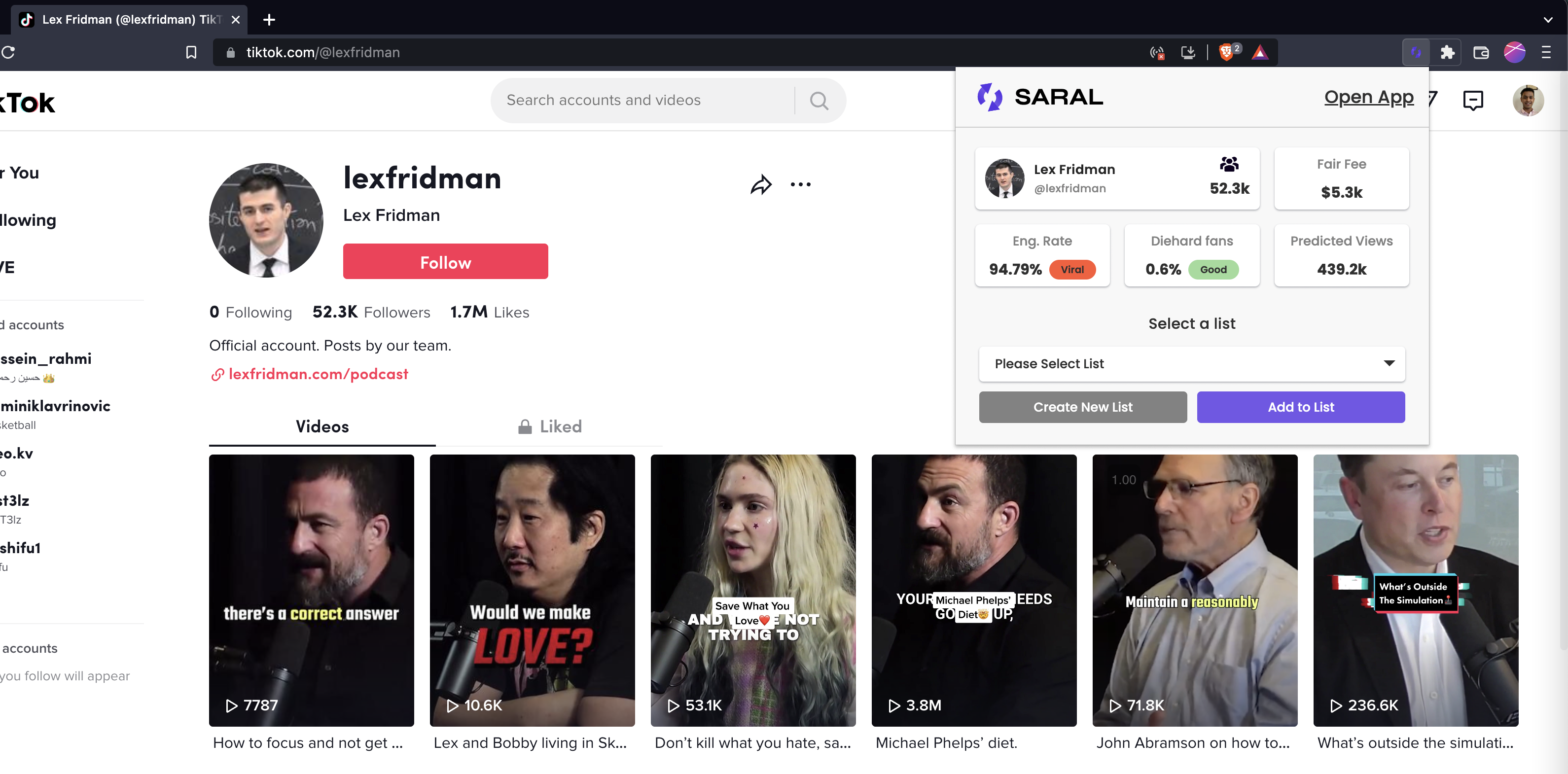This screenshot has width=1568, height=774.
Task: Open the lexfridman.com/podcast link
Action: (x=319, y=374)
